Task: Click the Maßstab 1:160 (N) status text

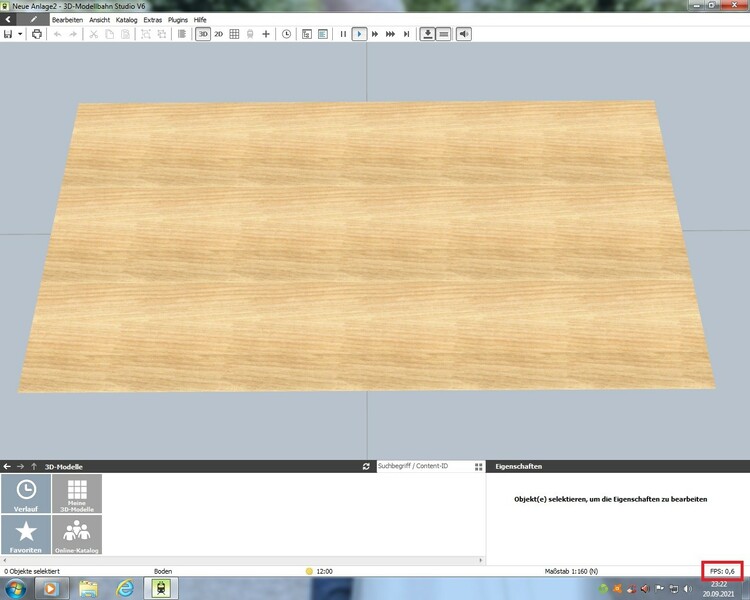Action: 571,571
